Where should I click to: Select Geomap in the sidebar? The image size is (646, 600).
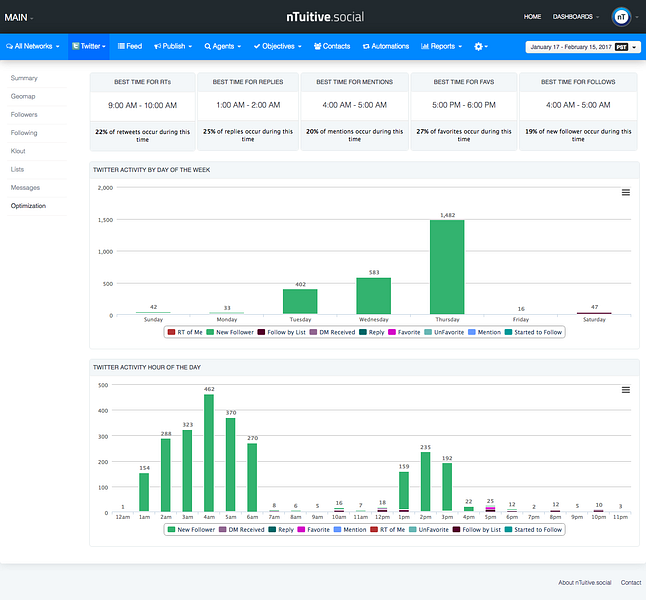[x=22, y=96]
